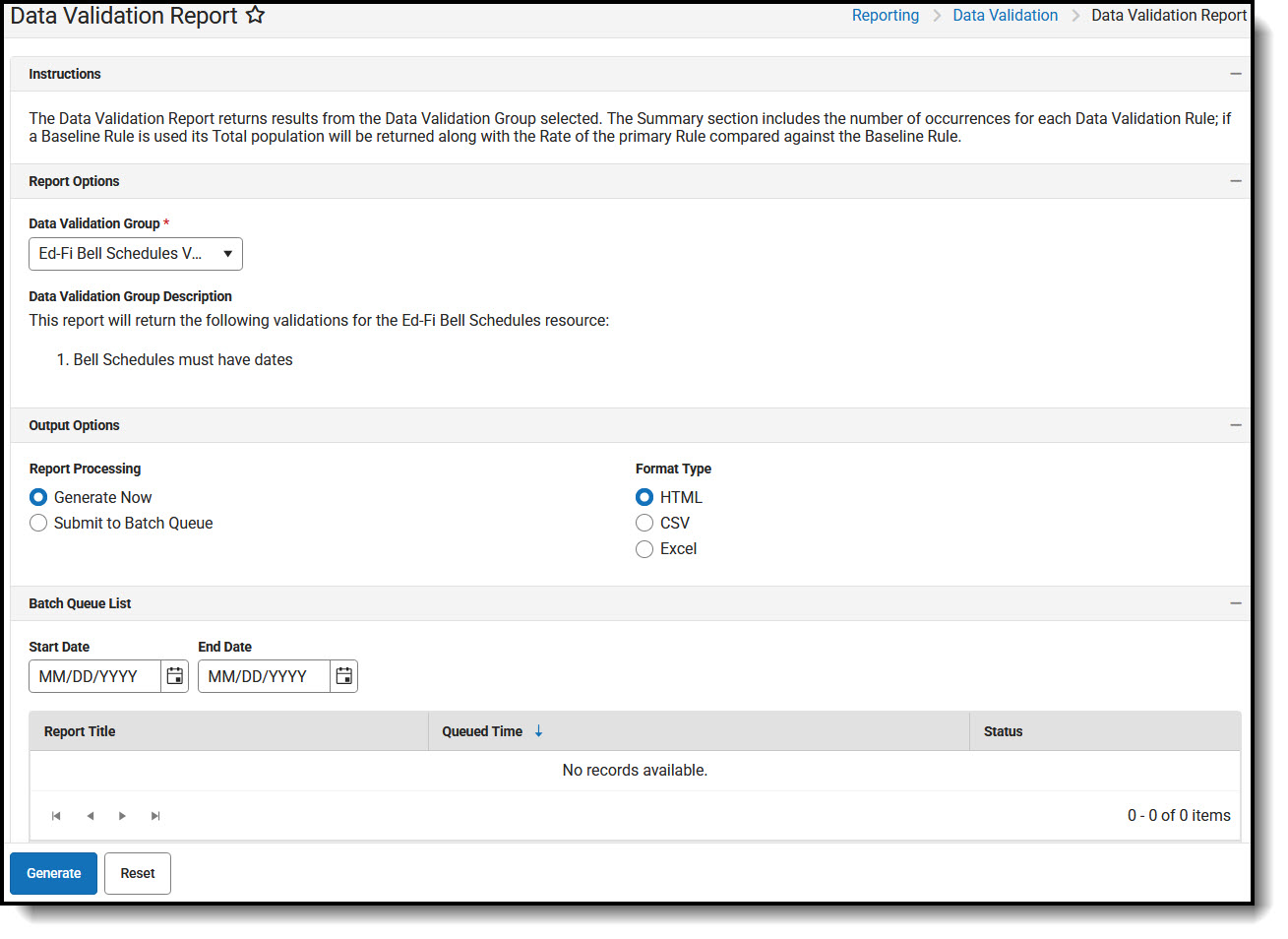The image size is (1288, 939).
Task: Click the next page pagination arrow
Action: pos(122,815)
